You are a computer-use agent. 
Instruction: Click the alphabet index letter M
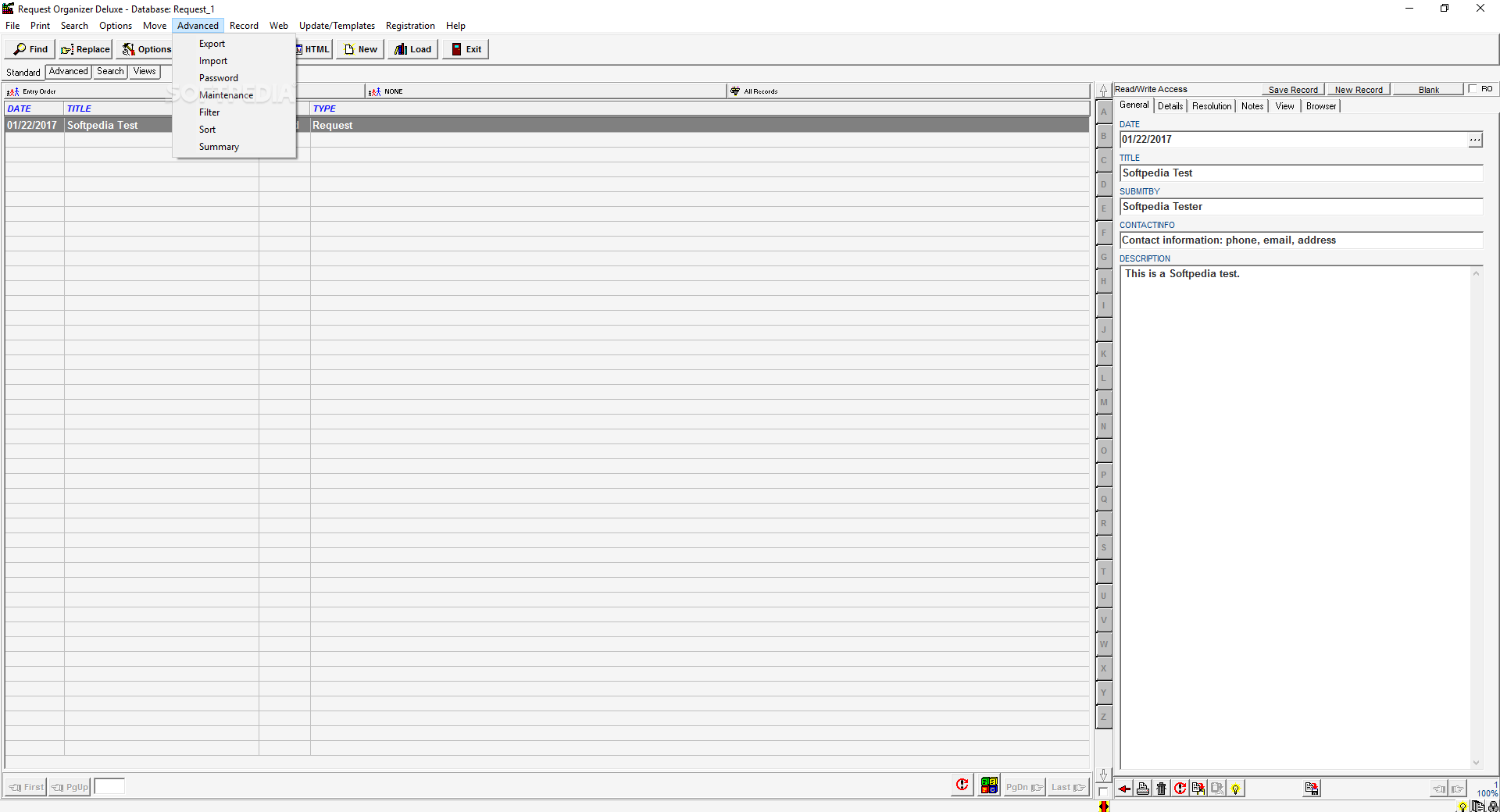click(1104, 403)
